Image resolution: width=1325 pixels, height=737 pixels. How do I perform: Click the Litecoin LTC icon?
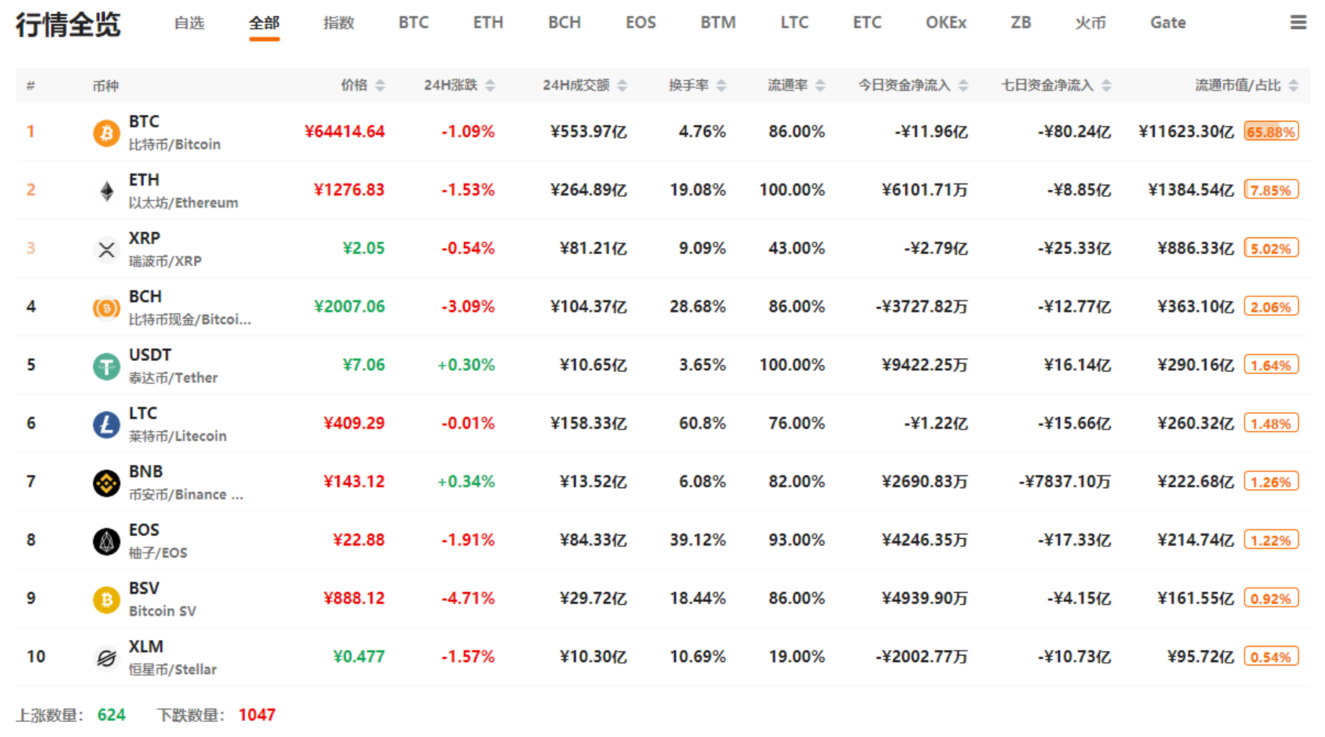point(106,424)
